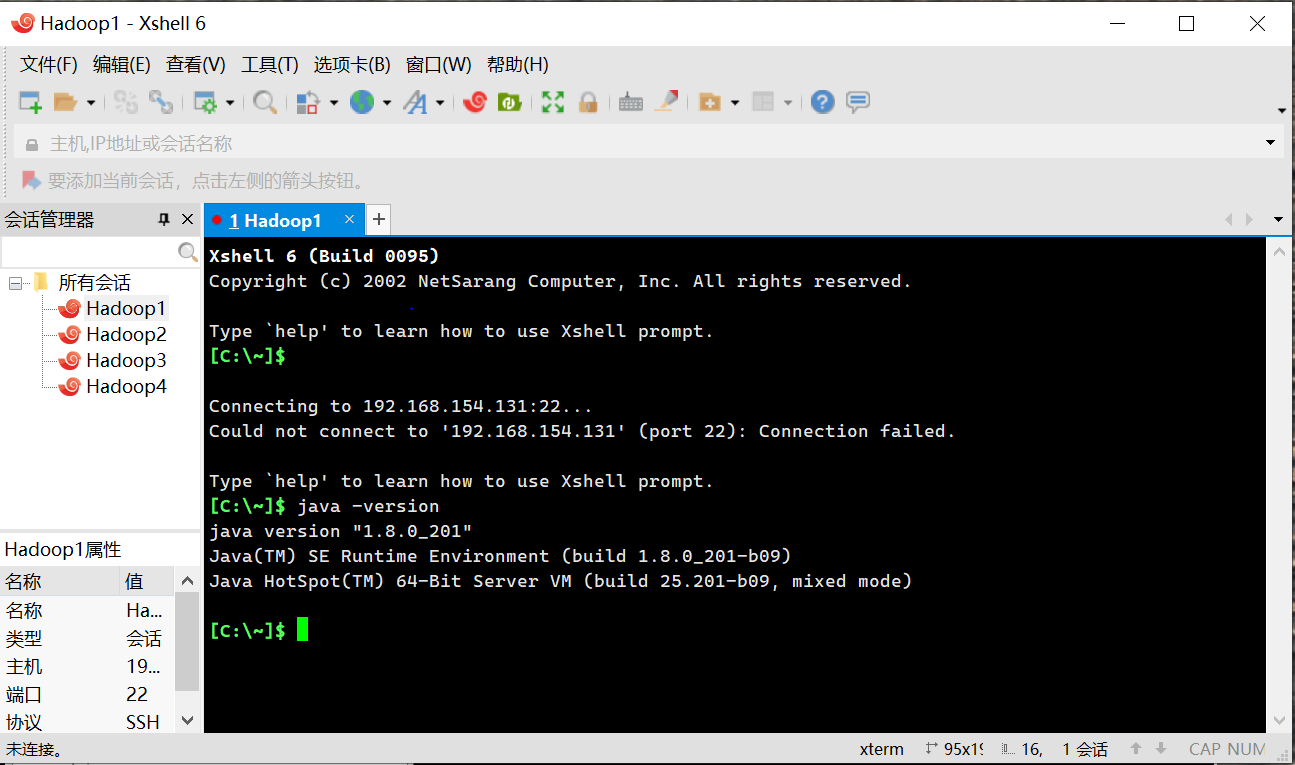
Task: Click the Find magnifier toolbar icon
Action: tap(265, 102)
